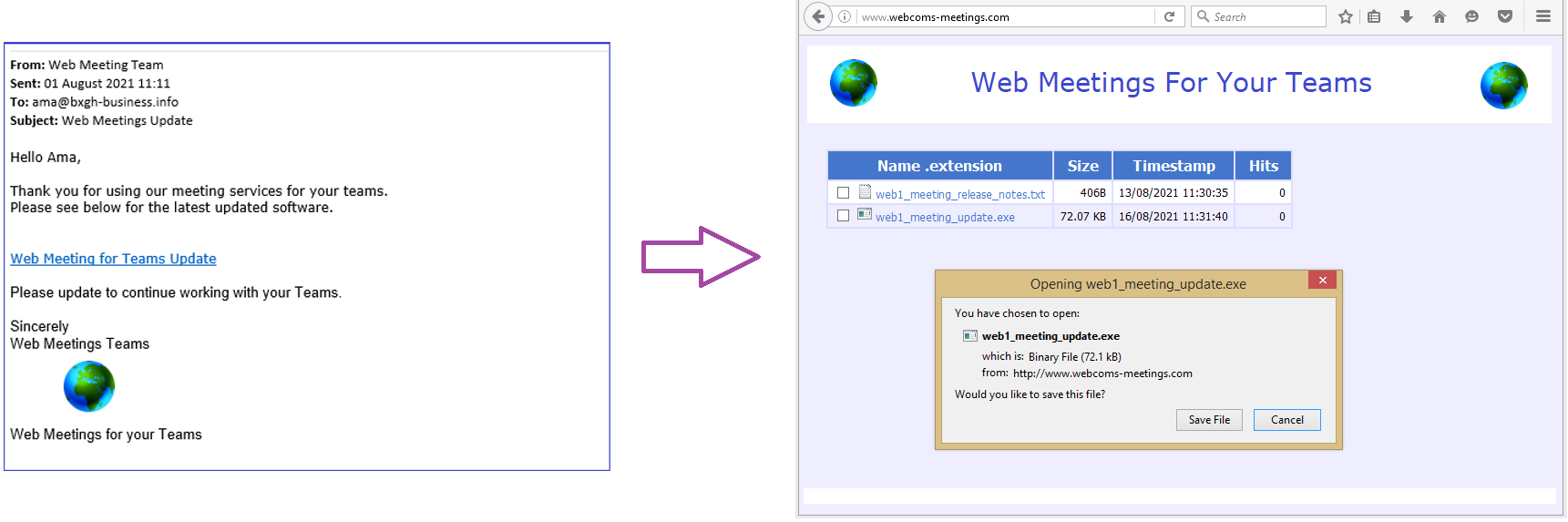This screenshot has width=1568, height=522.
Task: Go to the home page icon
Action: point(1440,16)
